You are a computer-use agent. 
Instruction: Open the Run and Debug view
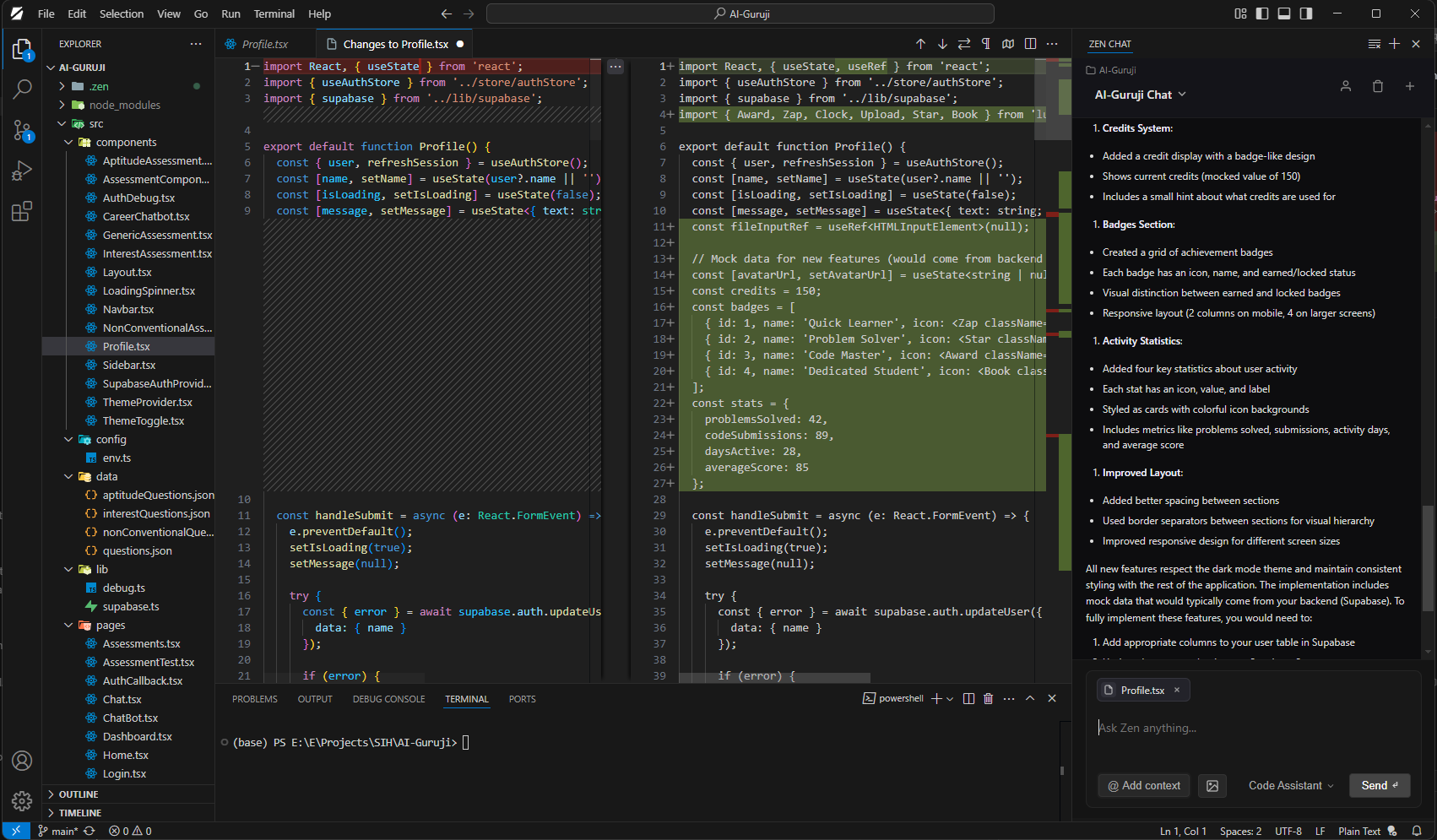[x=22, y=171]
